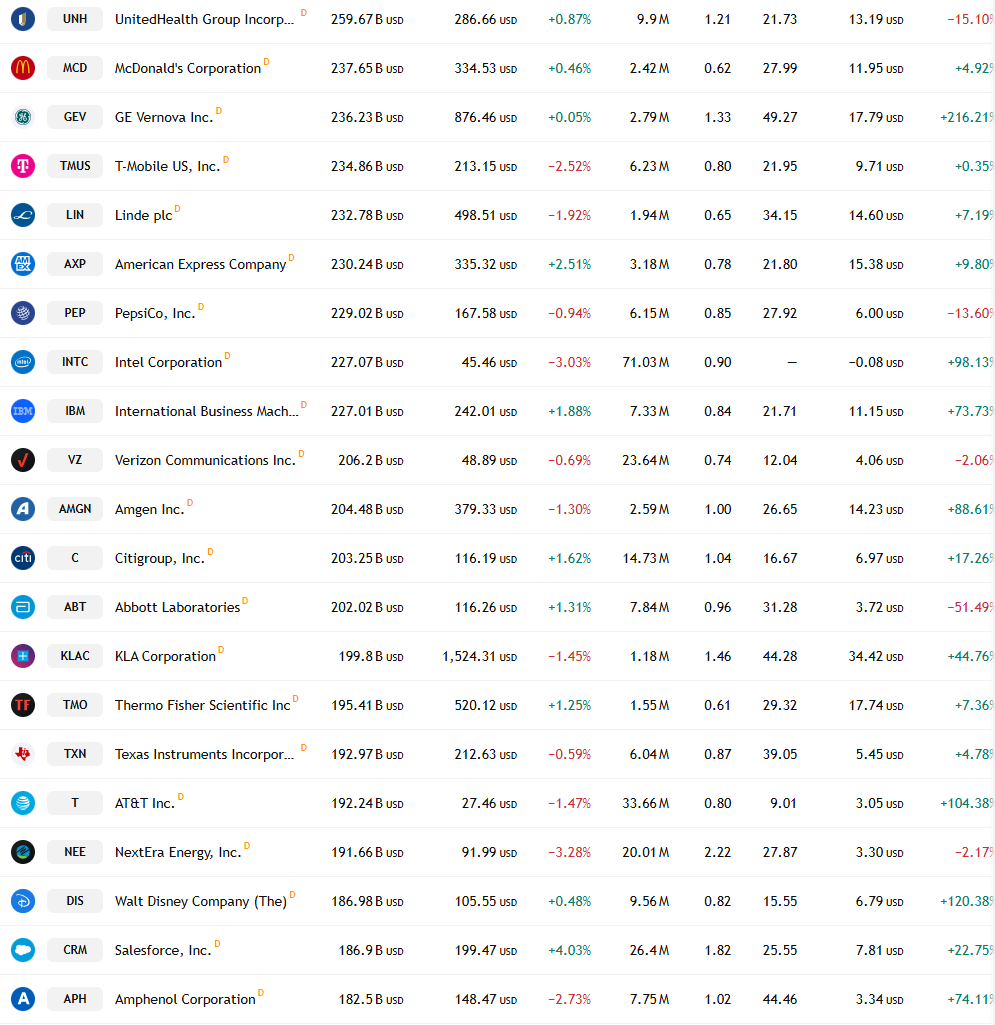The width and height of the screenshot is (995, 1025).
Task: Click Intel change −3.03%
Action: point(569,363)
